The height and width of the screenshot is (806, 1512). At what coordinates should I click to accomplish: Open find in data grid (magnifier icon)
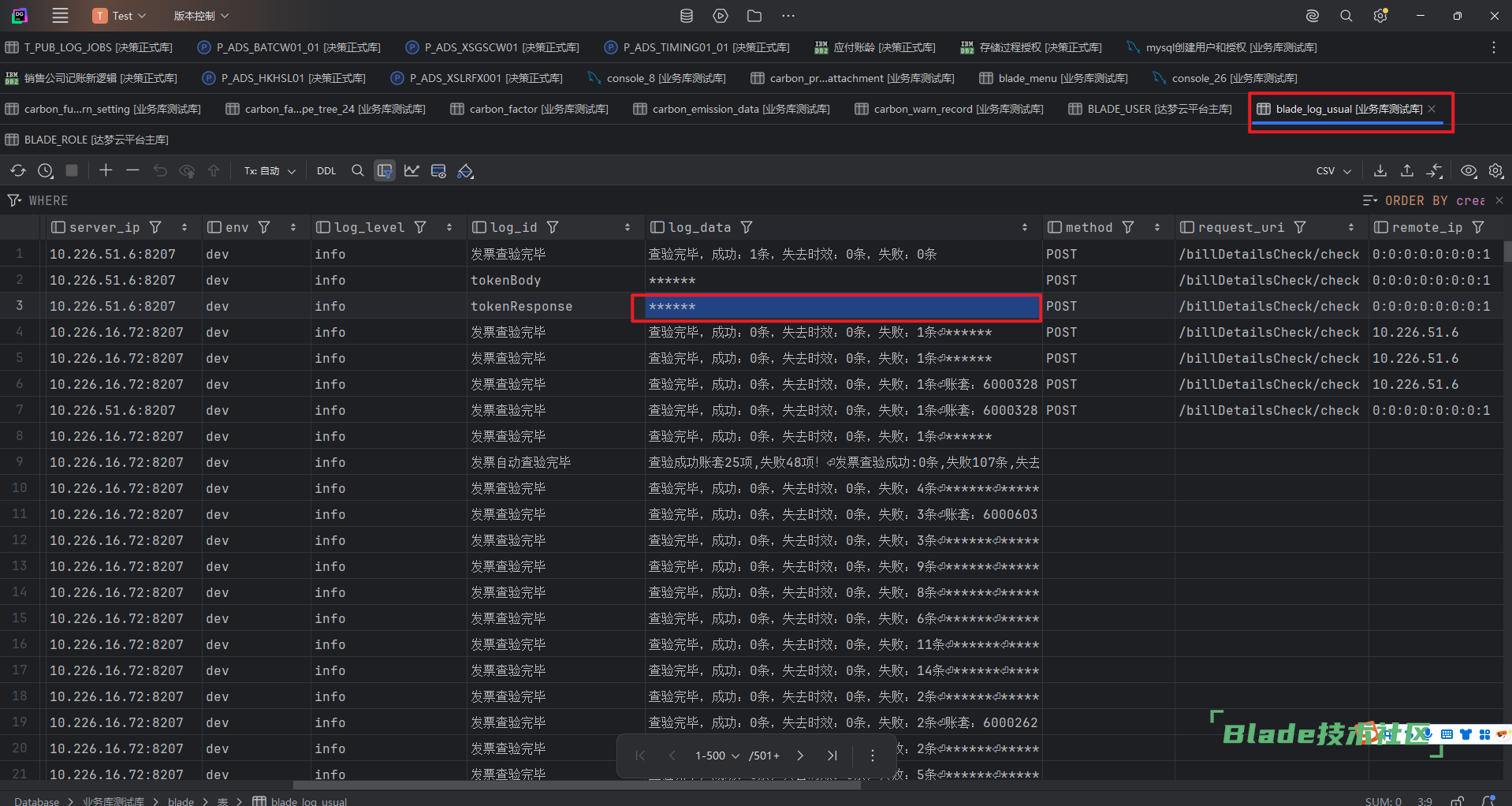coord(358,170)
